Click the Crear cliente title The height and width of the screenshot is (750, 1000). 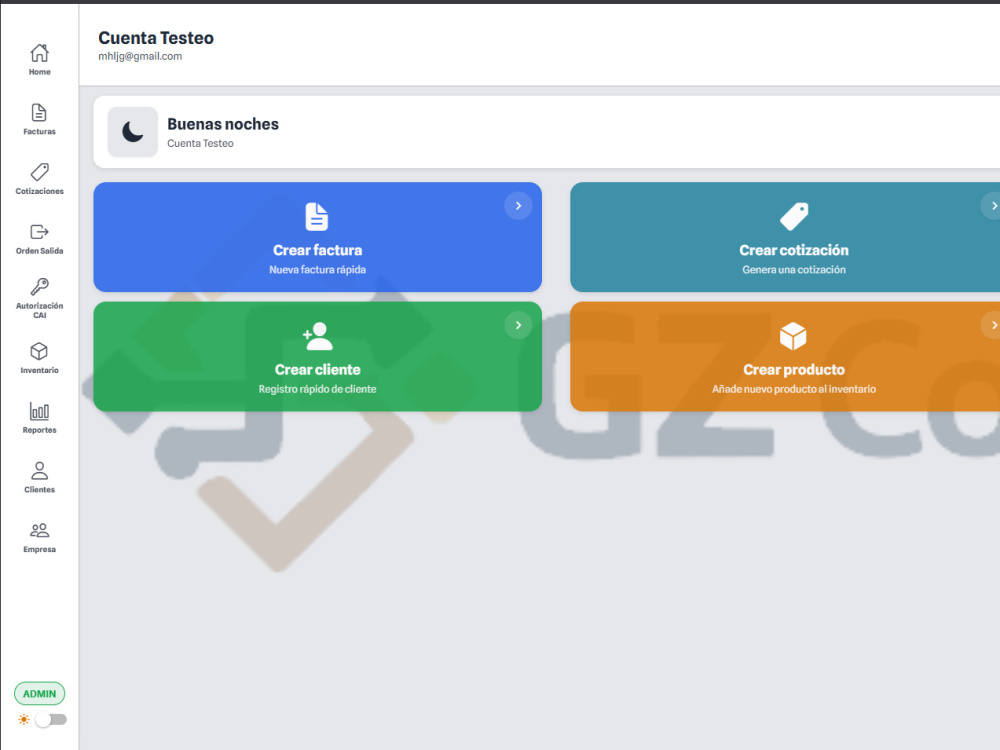tap(318, 369)
